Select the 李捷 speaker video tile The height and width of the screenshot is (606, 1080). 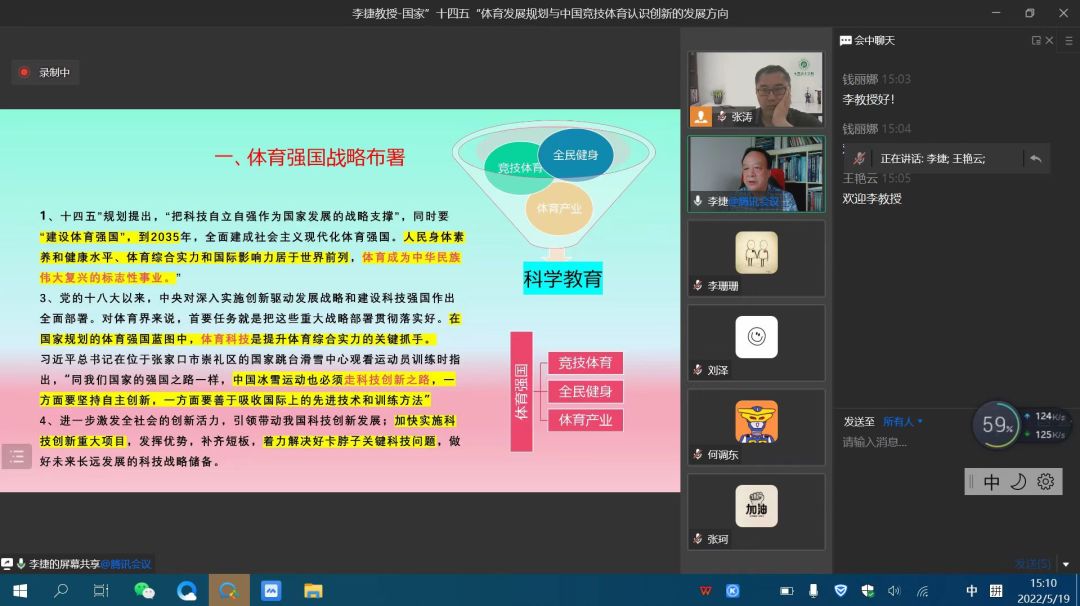pos(756,173)
